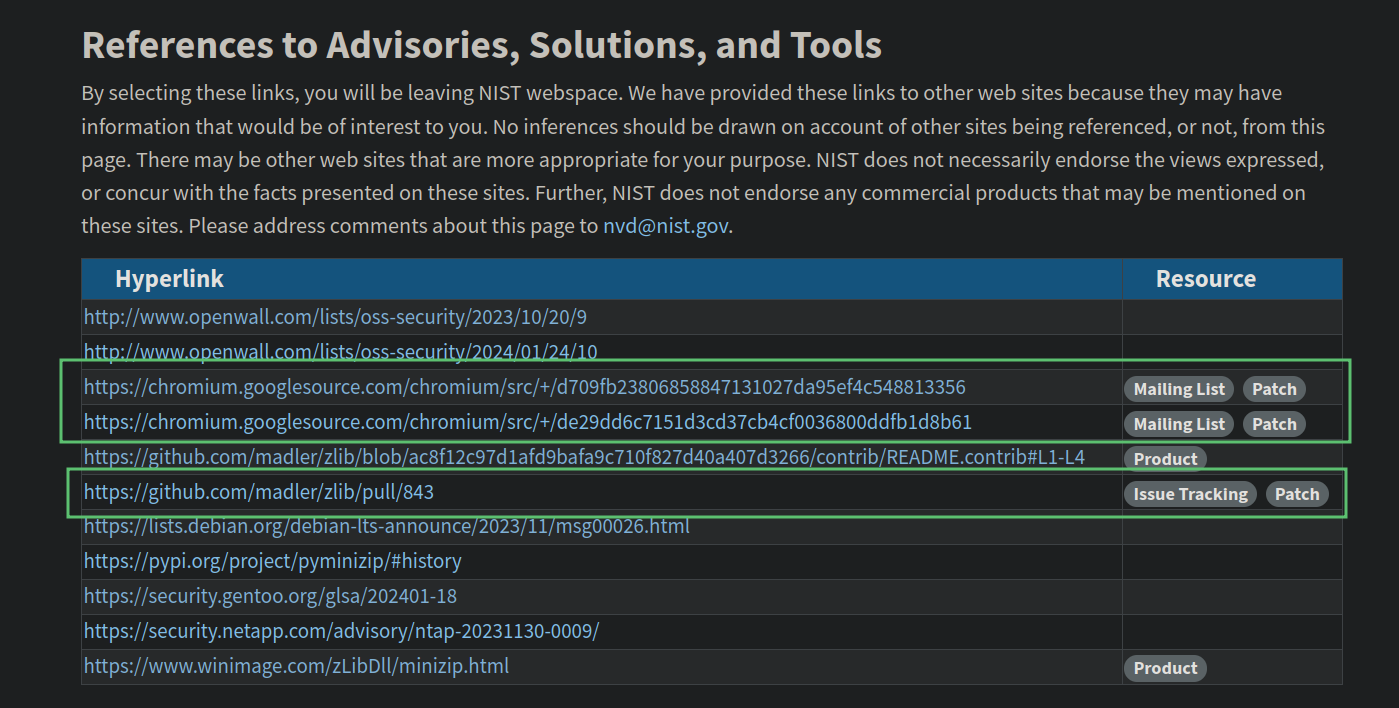Open the openwall oss-security 2023/10/20/9 link

(x=335, y=317)
